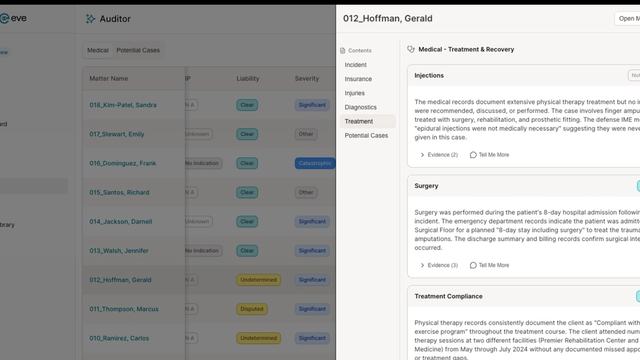Screen dimensions: 640x360
Task: Switch to the Potential Cases tab
Action: click(138, 50)
